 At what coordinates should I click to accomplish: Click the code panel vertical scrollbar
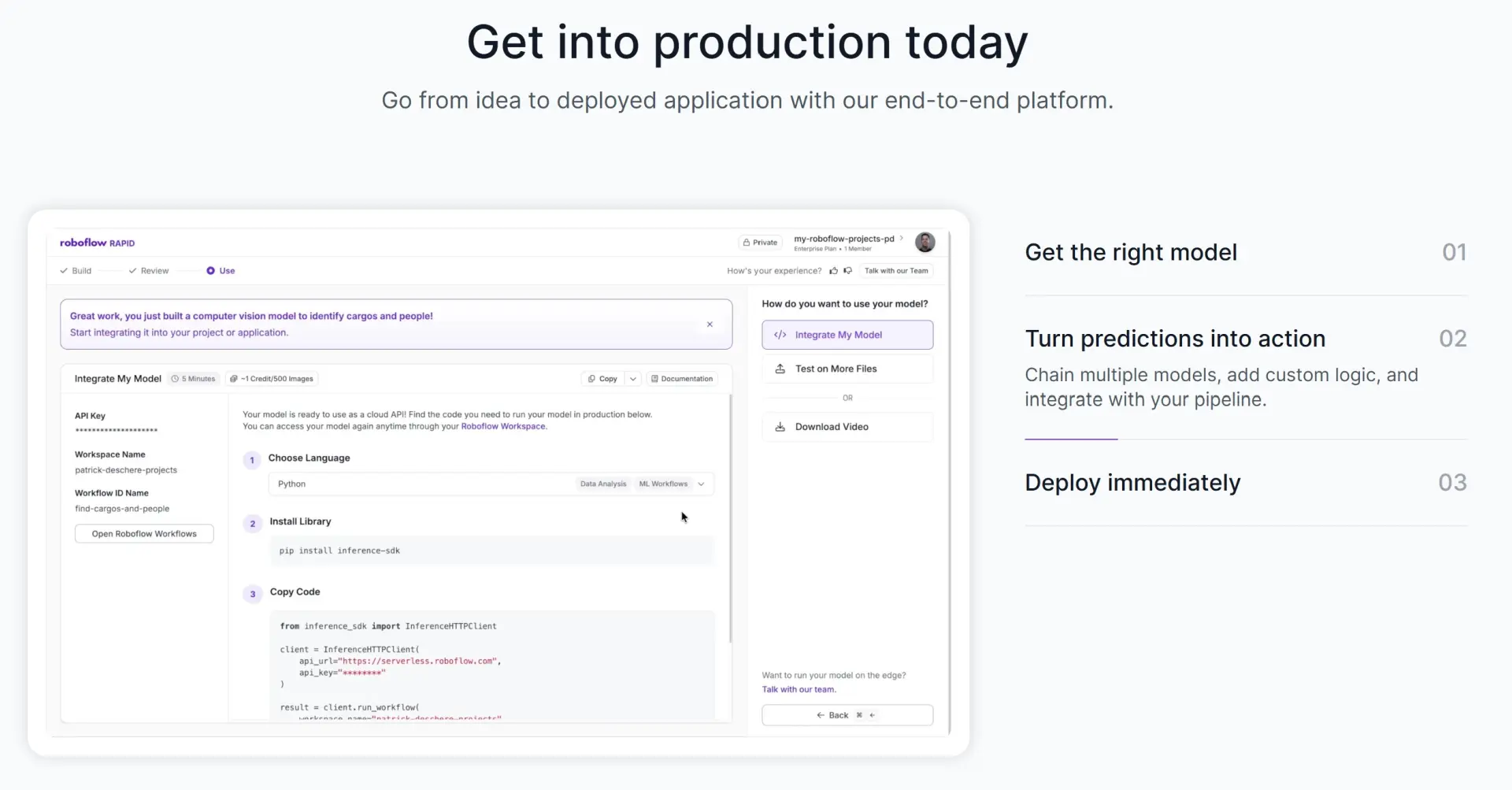pos(731,518)
